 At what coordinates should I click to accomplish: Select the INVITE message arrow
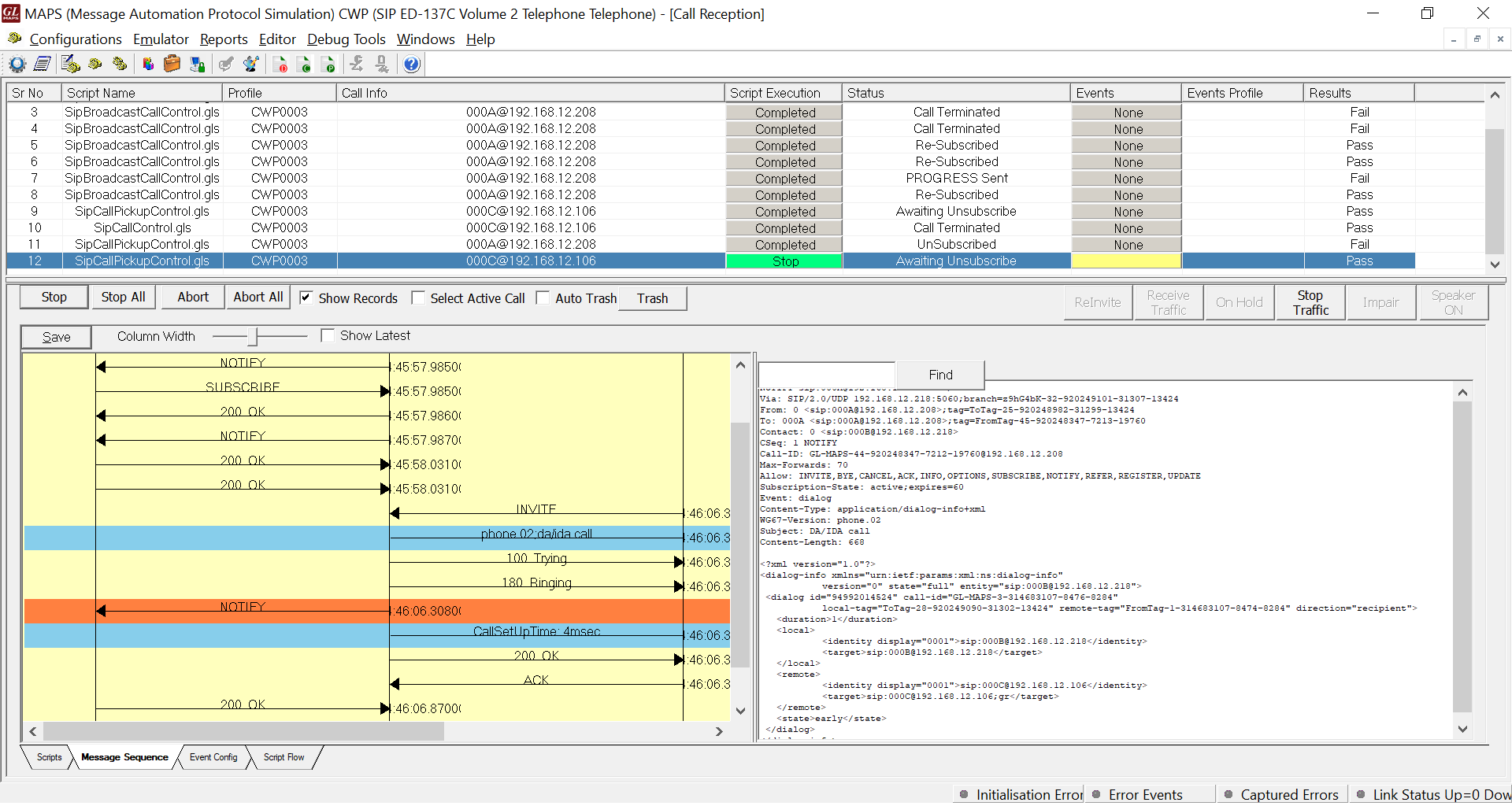coord(535,512)
